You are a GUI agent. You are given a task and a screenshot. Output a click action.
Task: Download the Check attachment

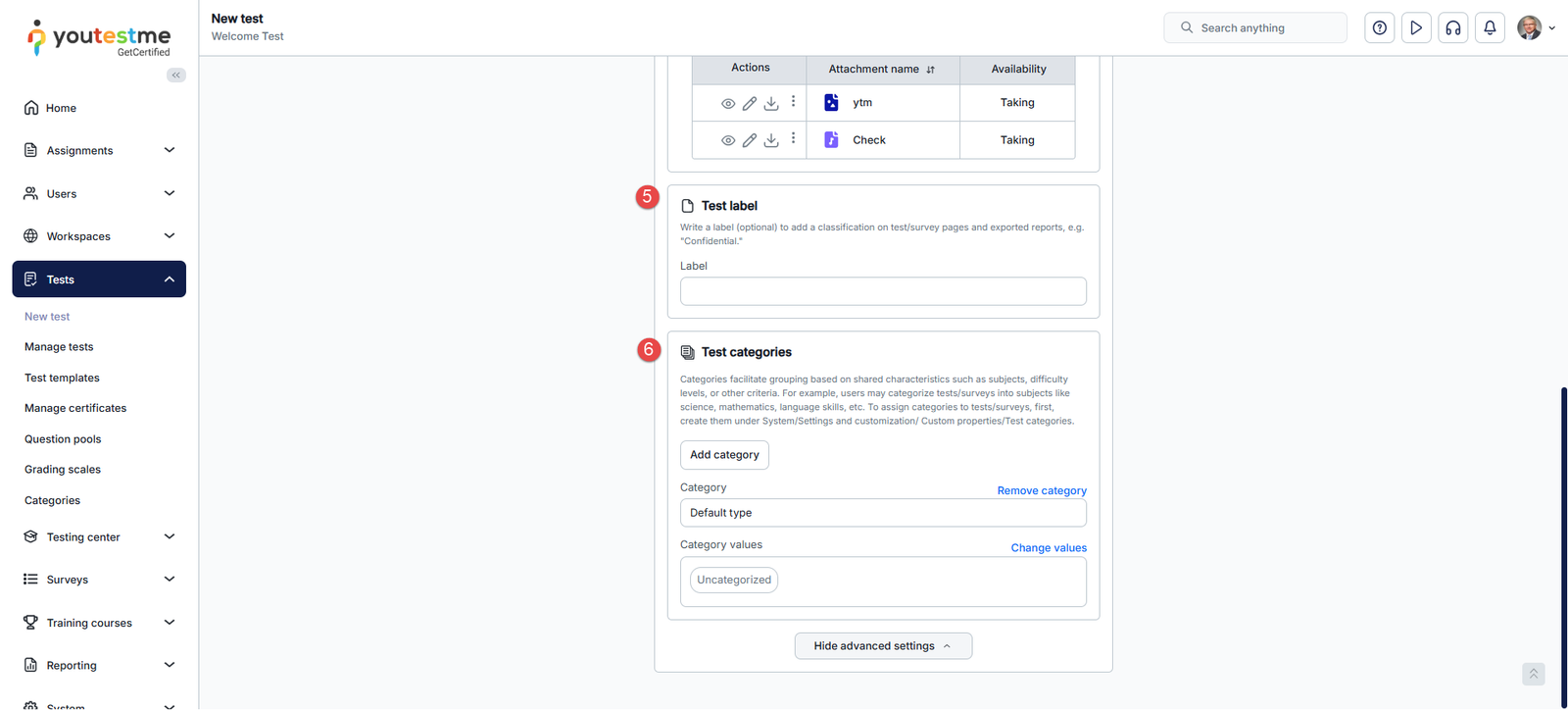point(771,140)
